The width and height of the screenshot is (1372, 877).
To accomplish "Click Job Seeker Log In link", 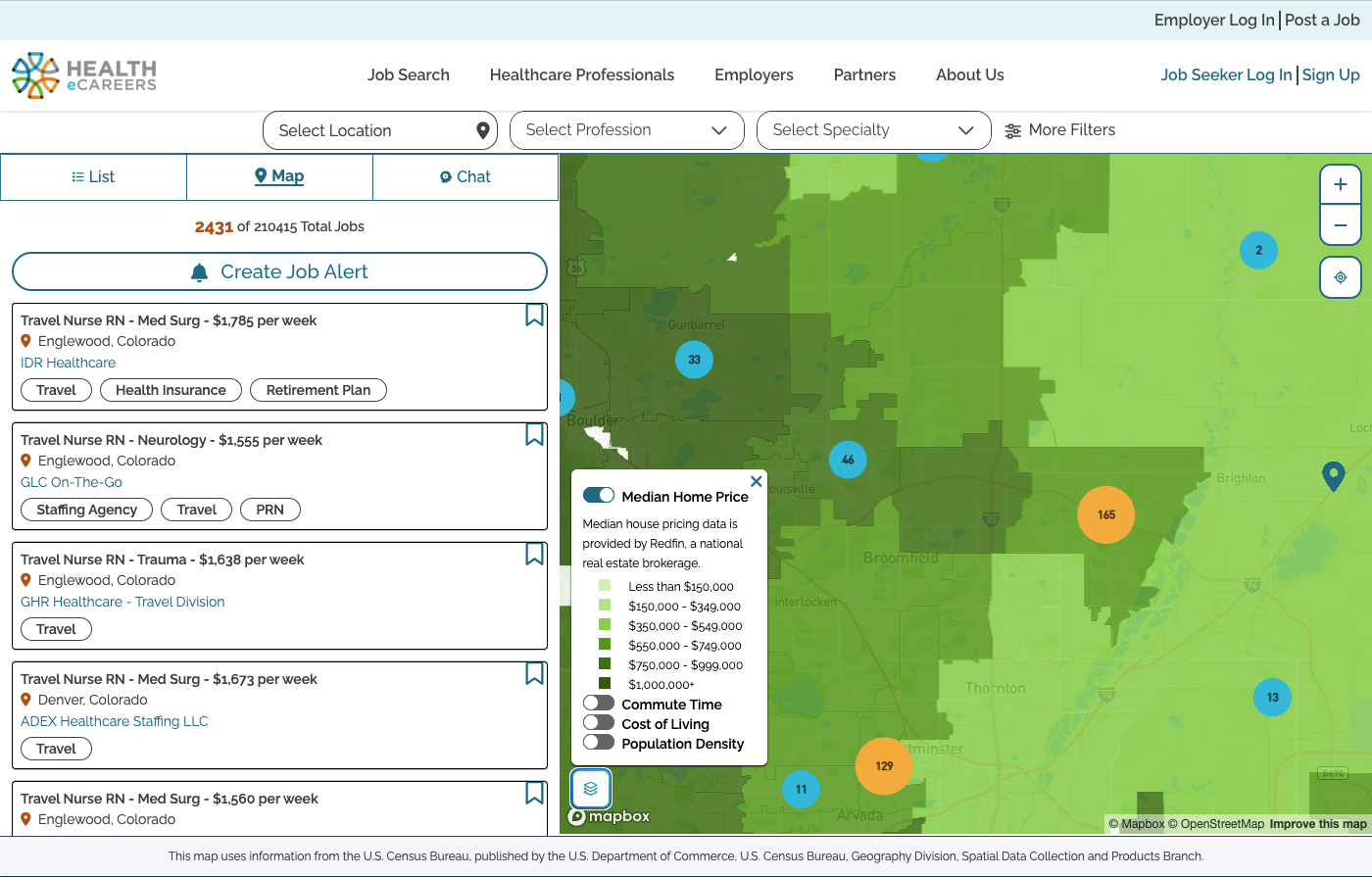I will (1226, 74).
